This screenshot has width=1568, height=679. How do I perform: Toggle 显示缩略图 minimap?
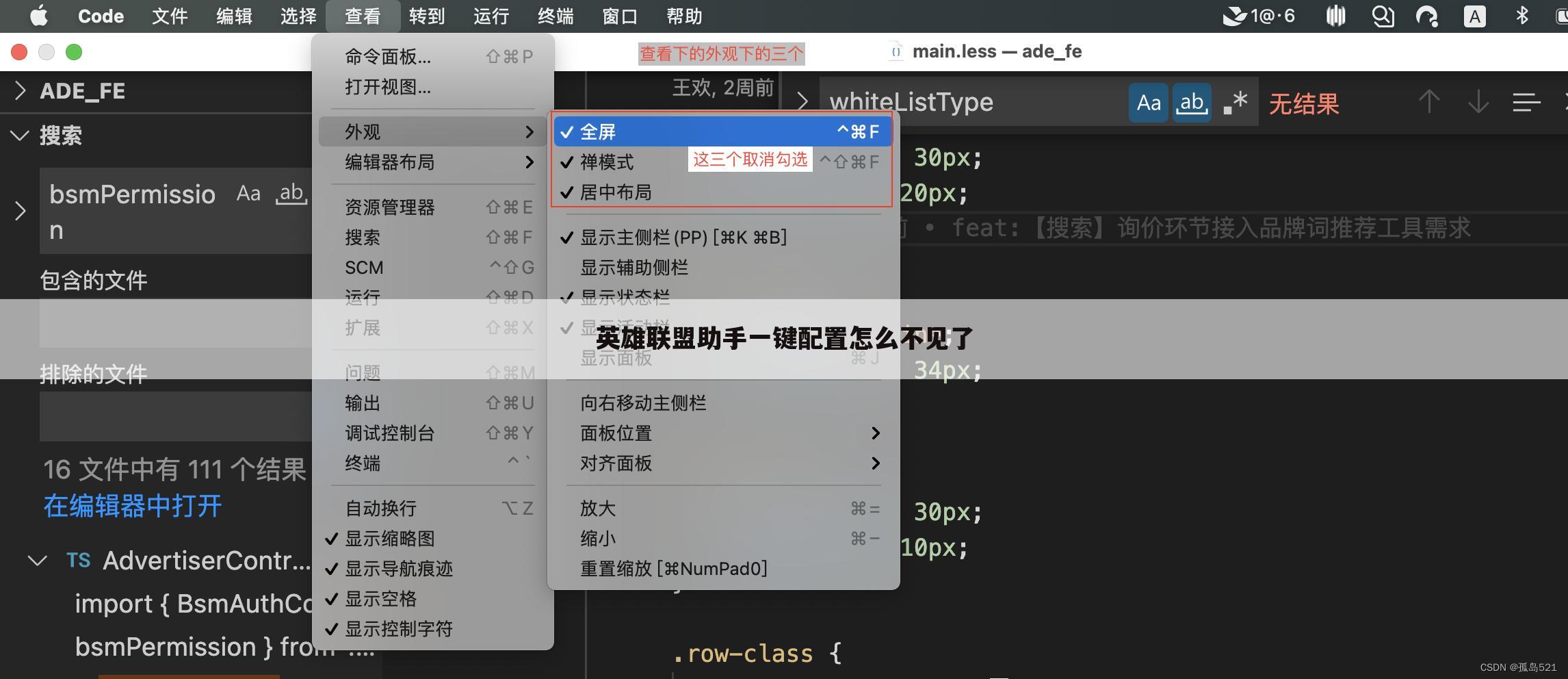433,538
